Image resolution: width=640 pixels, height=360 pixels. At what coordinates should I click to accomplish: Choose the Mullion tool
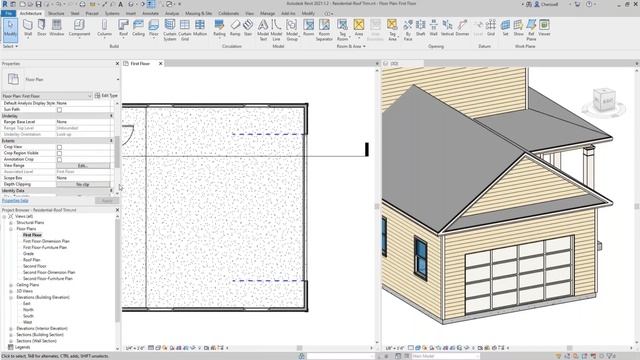(200, 28)
